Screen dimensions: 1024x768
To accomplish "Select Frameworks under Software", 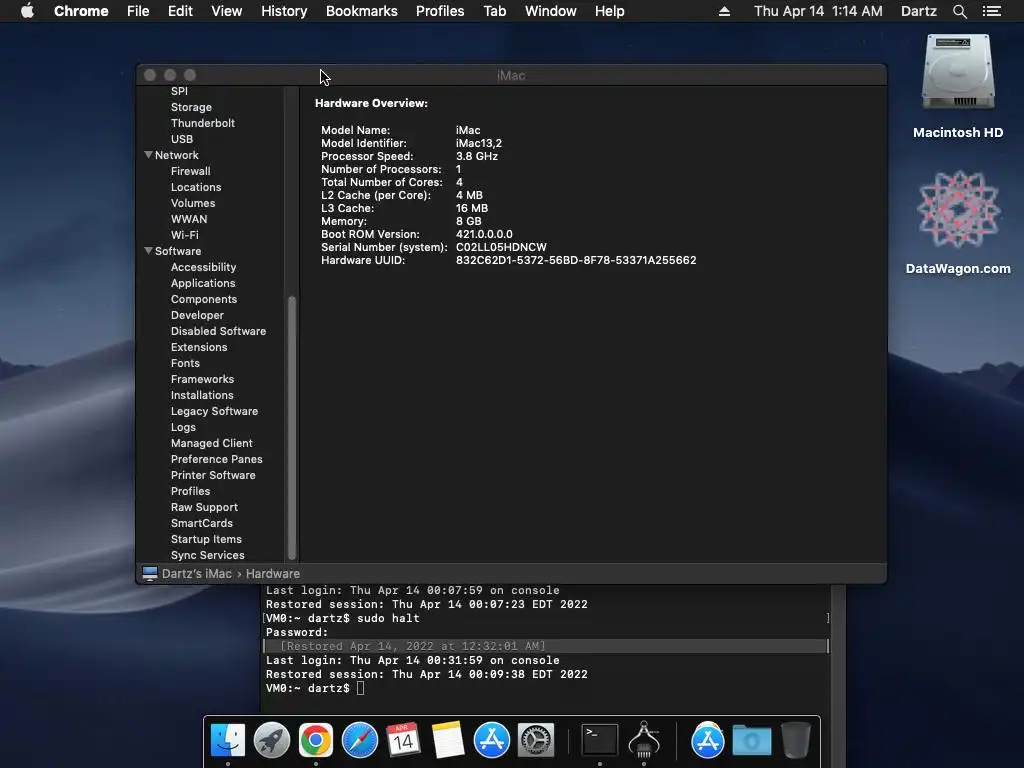I will [202, 379].
